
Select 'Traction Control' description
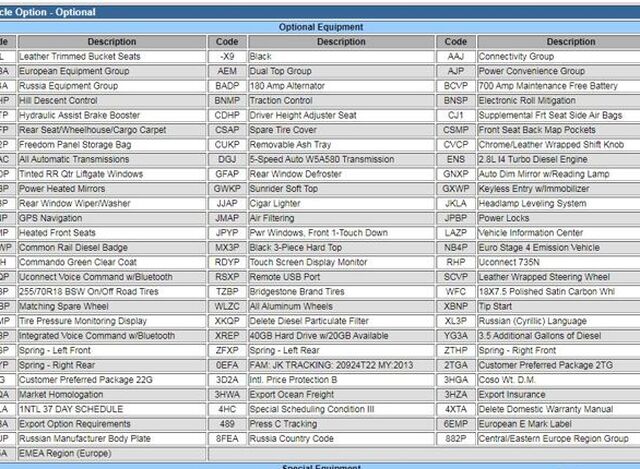(x=341, y=100)
